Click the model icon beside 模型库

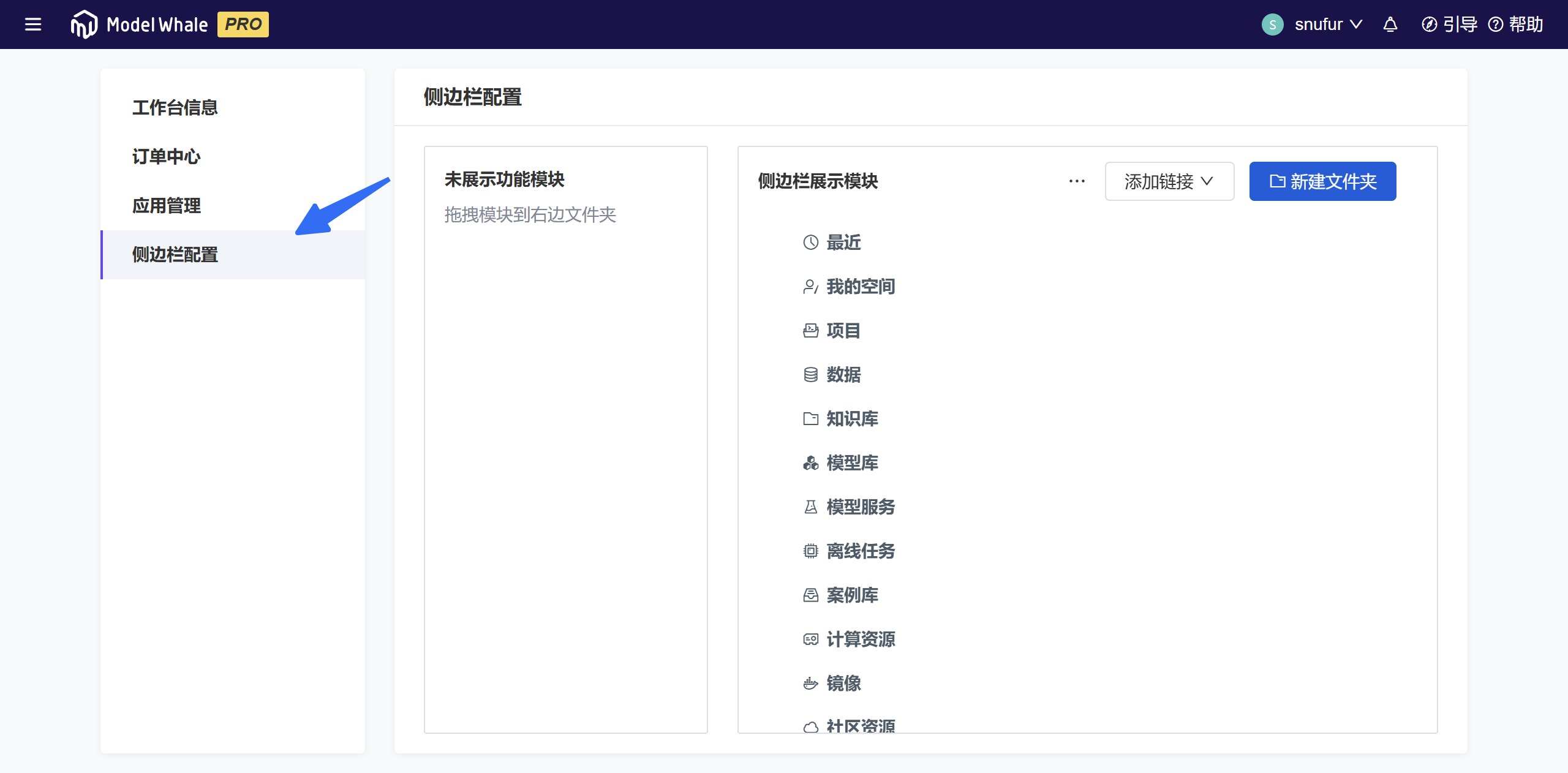(x=810, y=463)
